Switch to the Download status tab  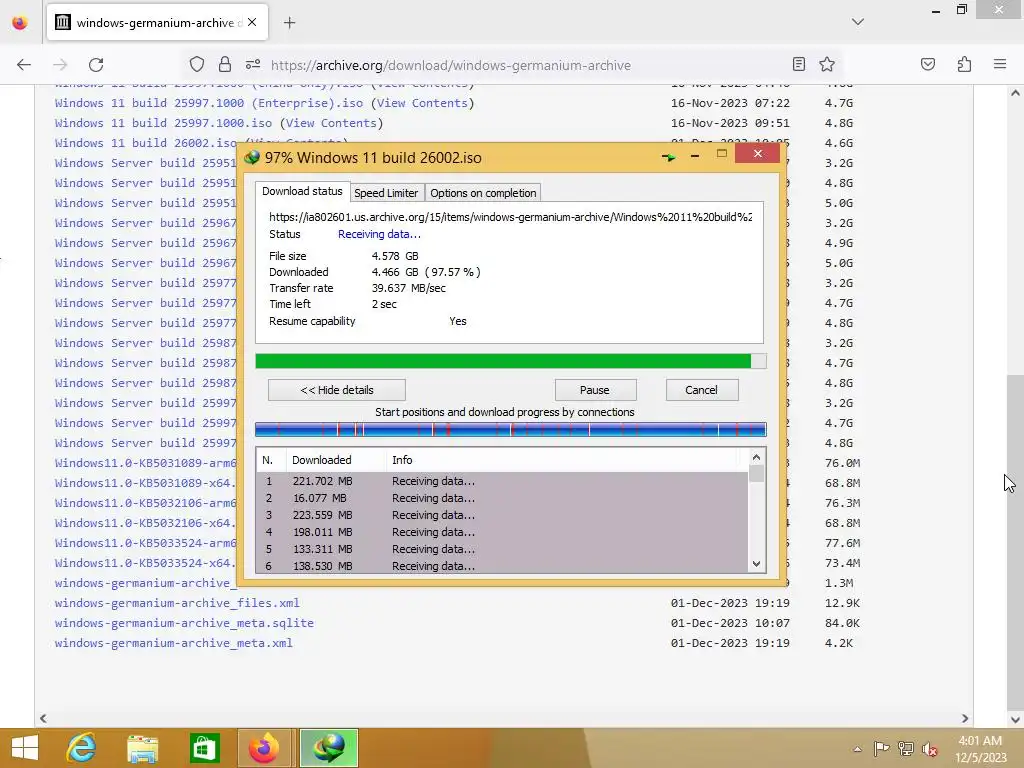pyautogui.click(x=302, y=191)
